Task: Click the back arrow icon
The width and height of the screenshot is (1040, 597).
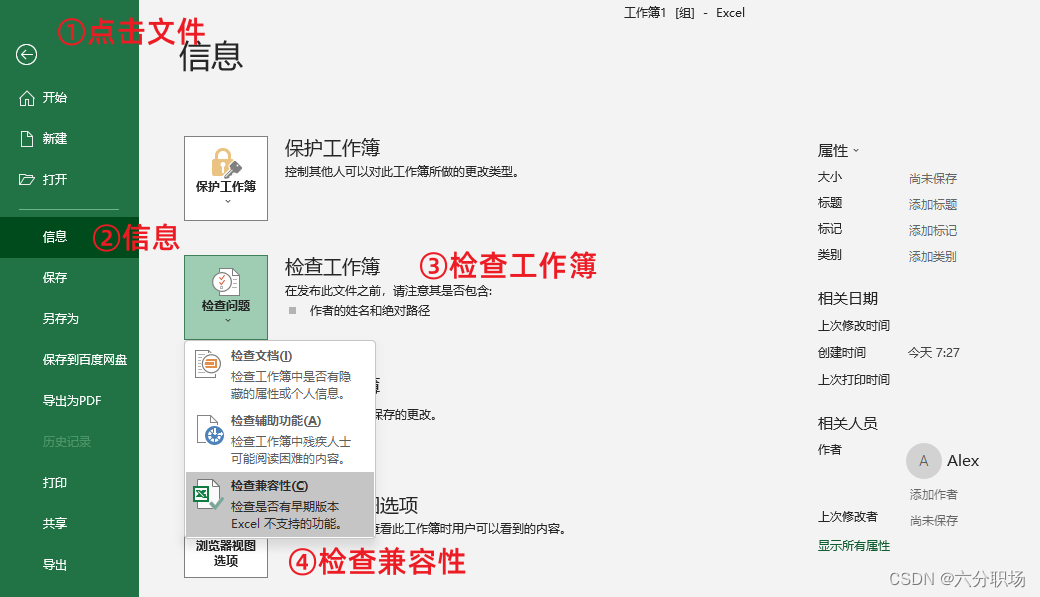Action: click(x=27, y=54)
